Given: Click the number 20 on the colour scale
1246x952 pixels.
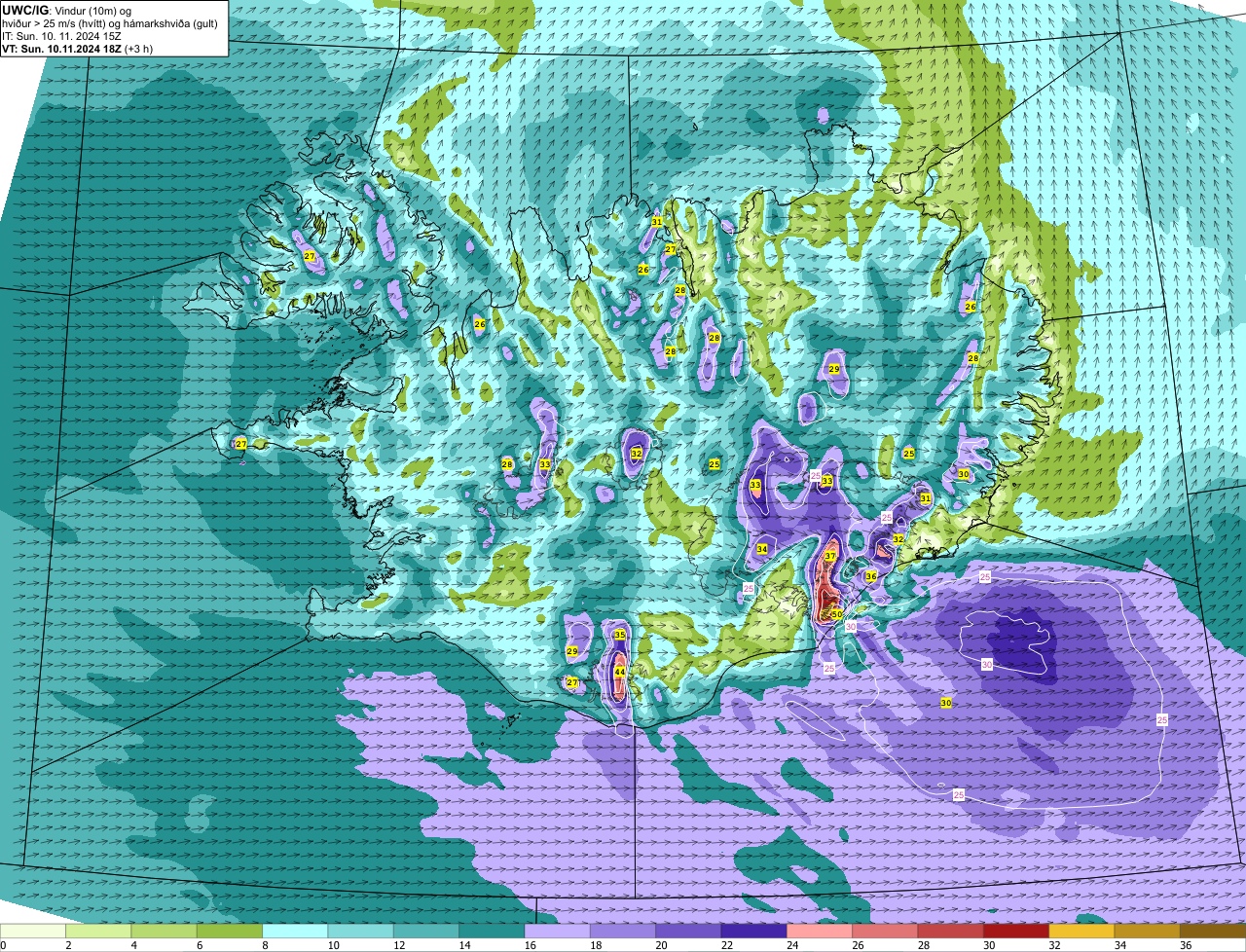Looking at the screenshot, I should click(661, 945).
